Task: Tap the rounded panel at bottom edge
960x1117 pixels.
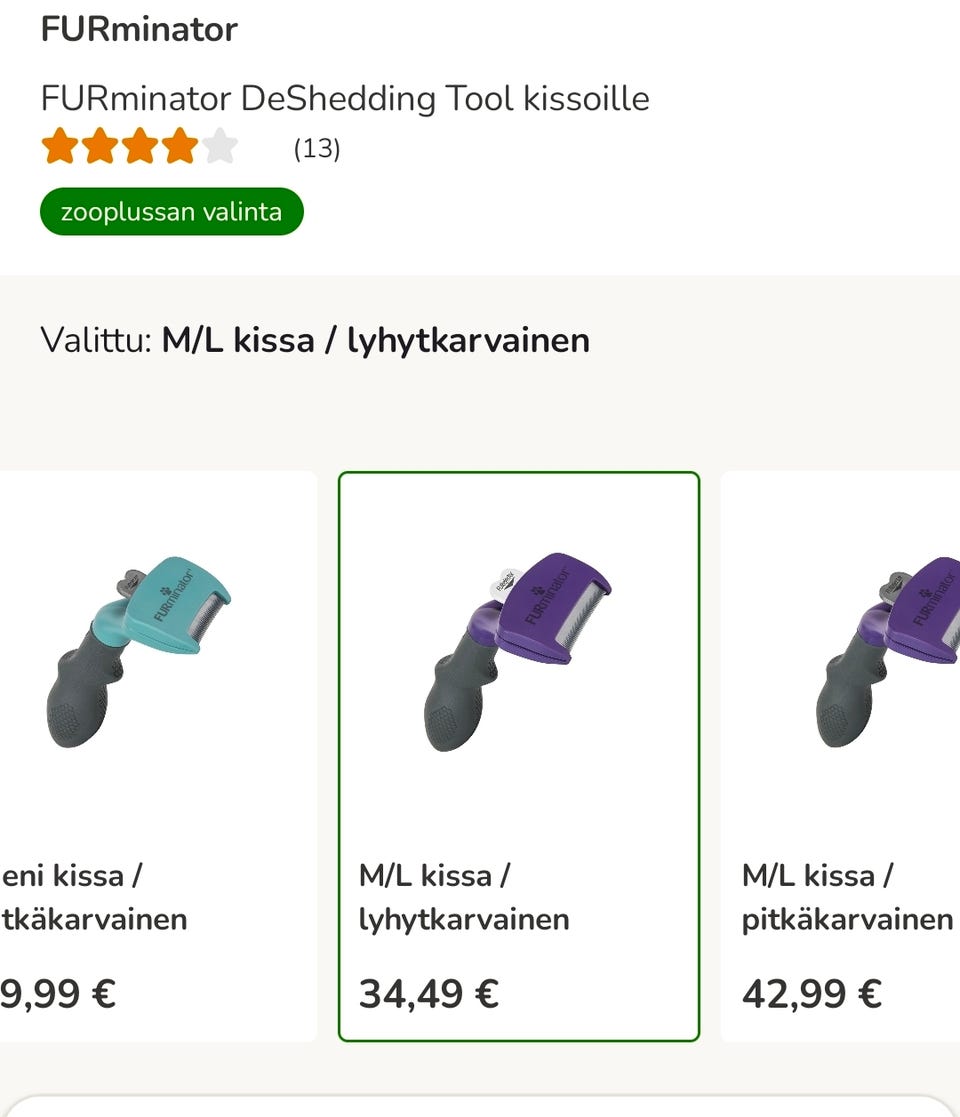Action: 480,1106
